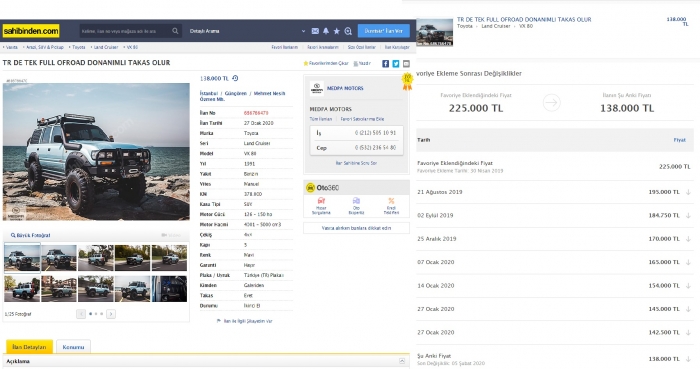The image size is (700, 369).
Task: Click search magnifier in search box
Action: point(175,31)
